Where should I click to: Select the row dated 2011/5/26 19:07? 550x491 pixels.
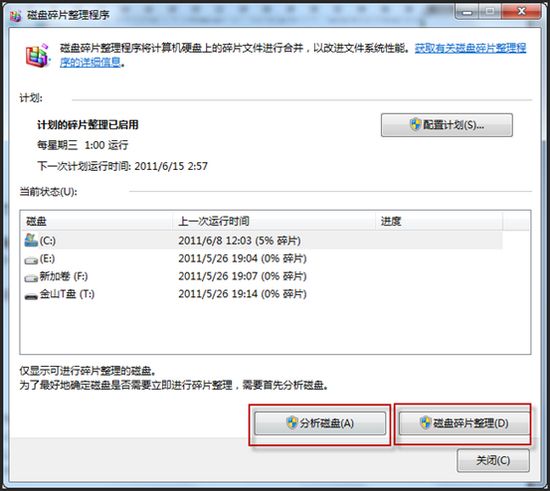tap(262, 276)
